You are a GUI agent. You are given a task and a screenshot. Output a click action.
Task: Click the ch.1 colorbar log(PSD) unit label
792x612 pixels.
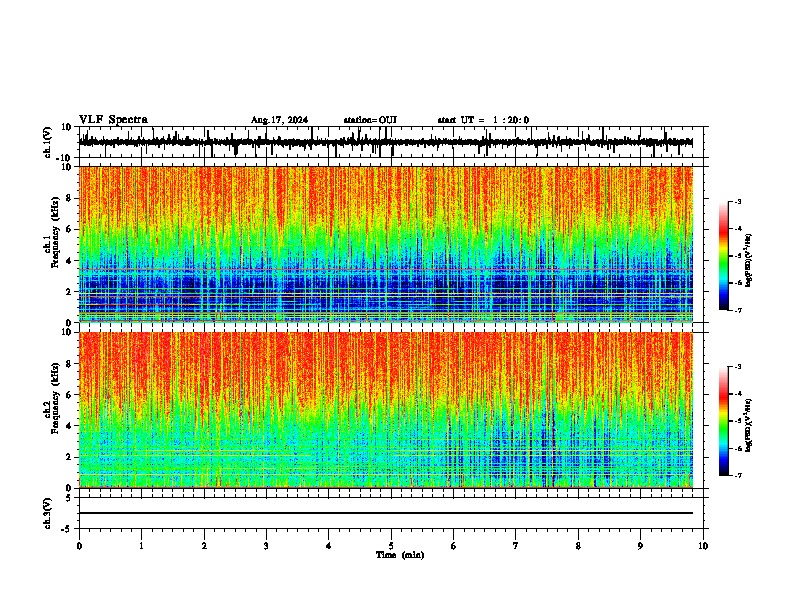[748, 260]
